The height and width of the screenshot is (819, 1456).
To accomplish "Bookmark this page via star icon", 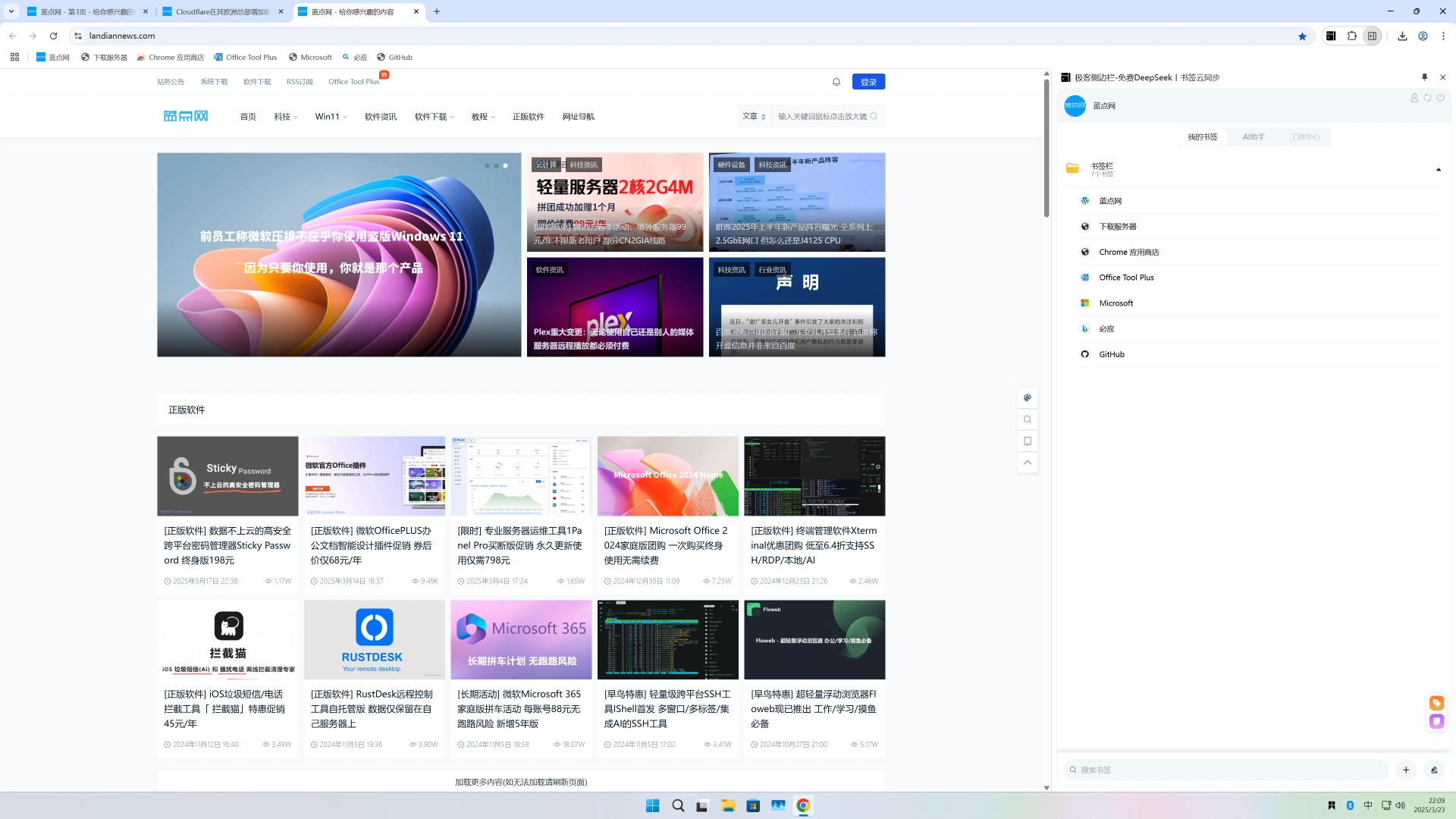I will (1302, 36).
